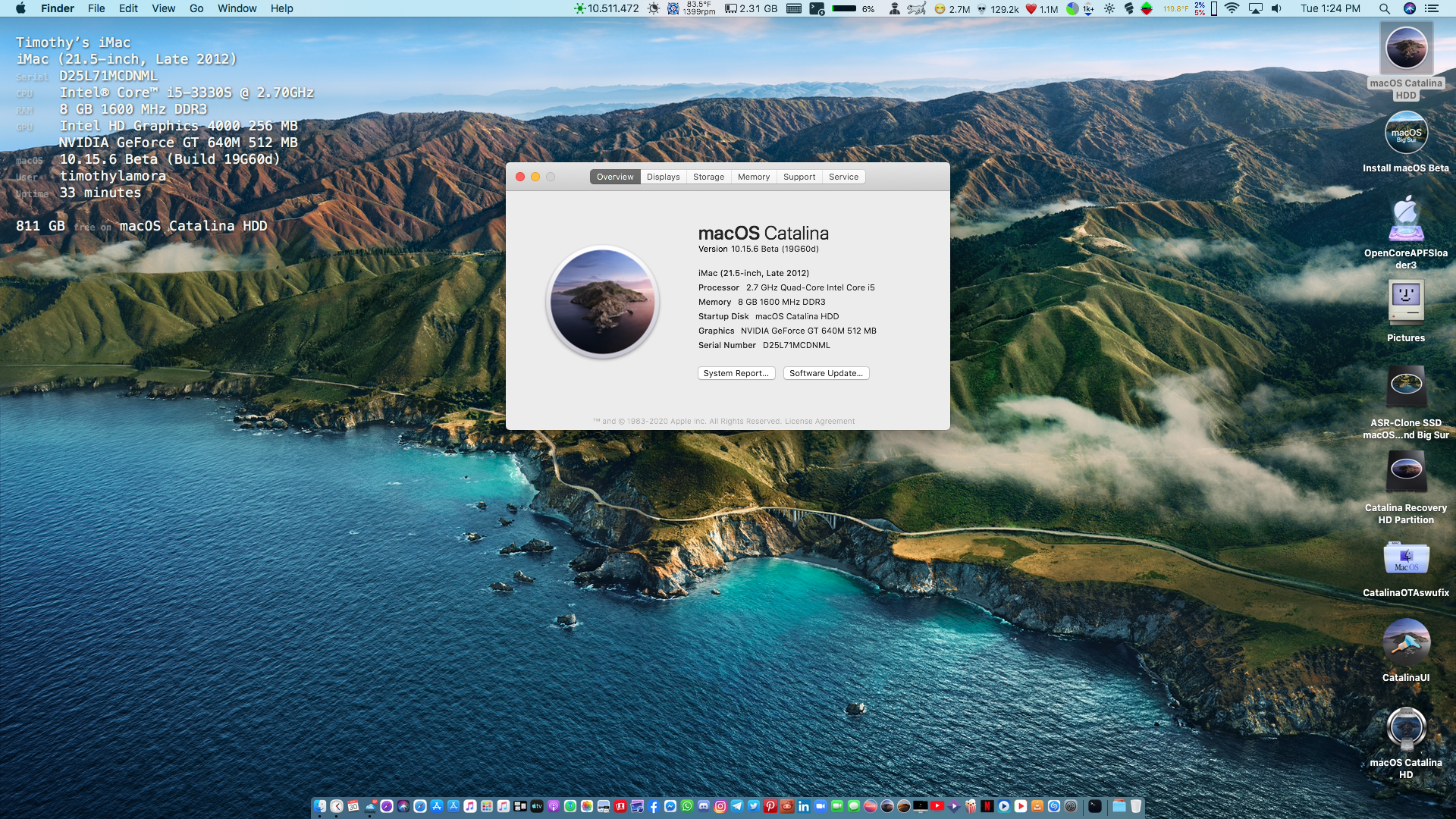This screenshot has width=1456, height=819.
Task: Open the License Agreement link
Action: (819, 422)
